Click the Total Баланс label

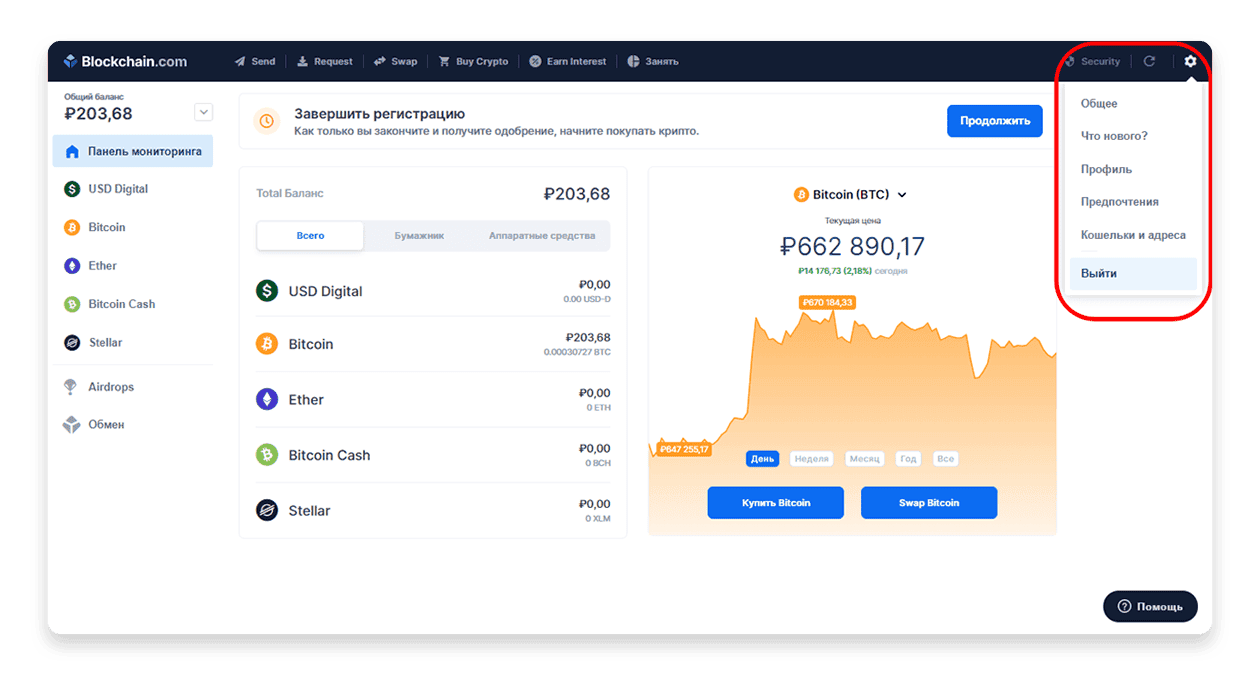click(x=290, y=194)
